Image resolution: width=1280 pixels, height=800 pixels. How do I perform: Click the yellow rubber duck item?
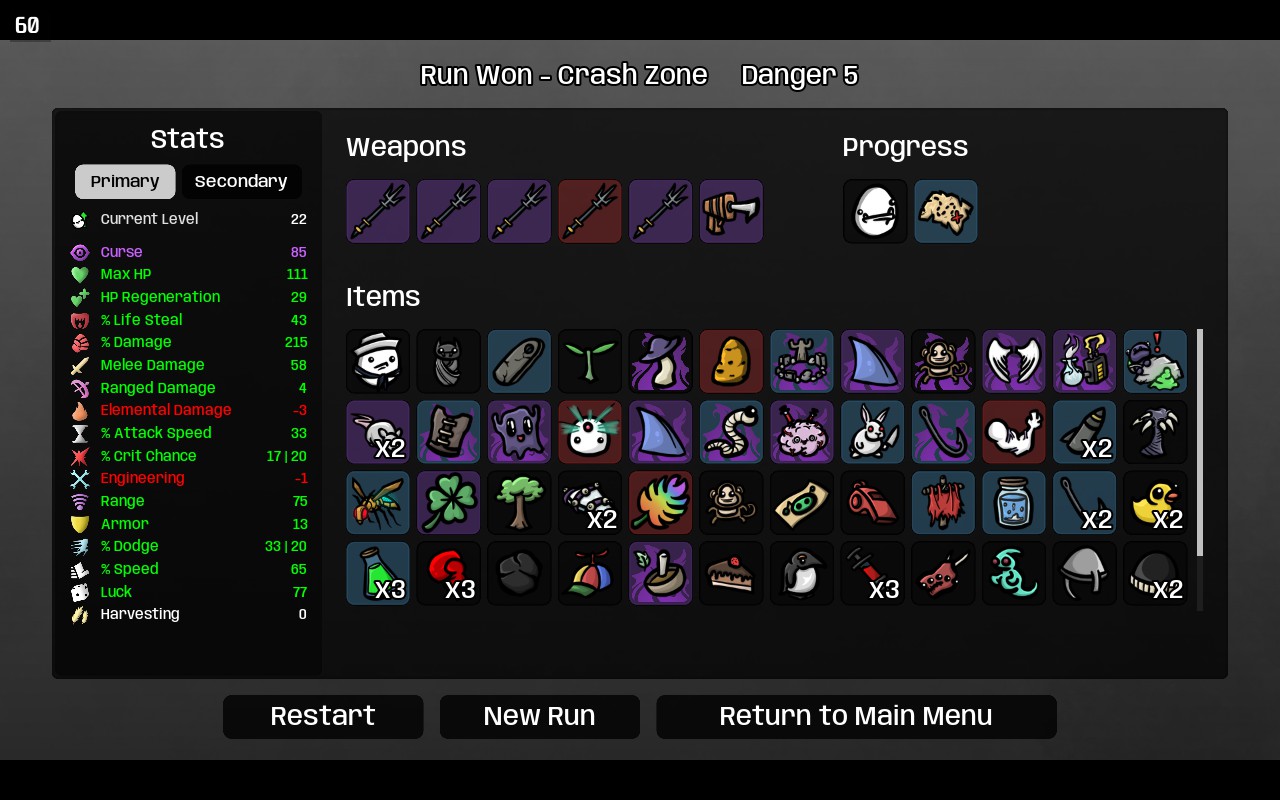[x=1155, y=503]
